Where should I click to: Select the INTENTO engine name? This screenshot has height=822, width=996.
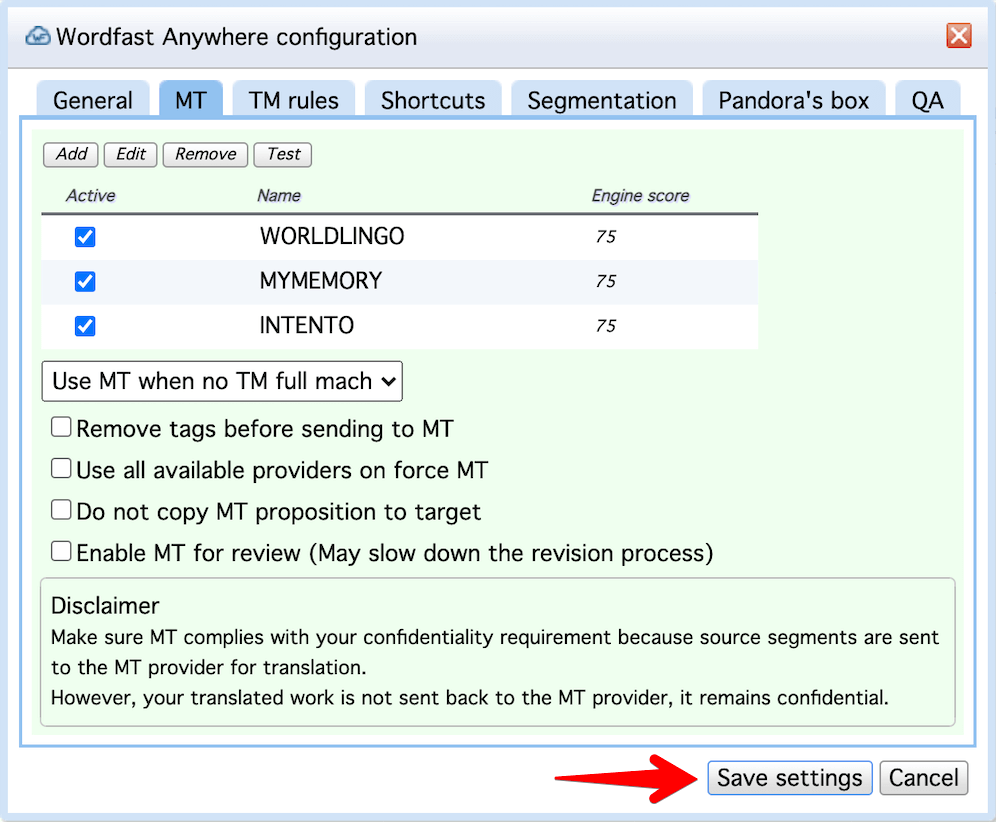(x=306, y=325)
